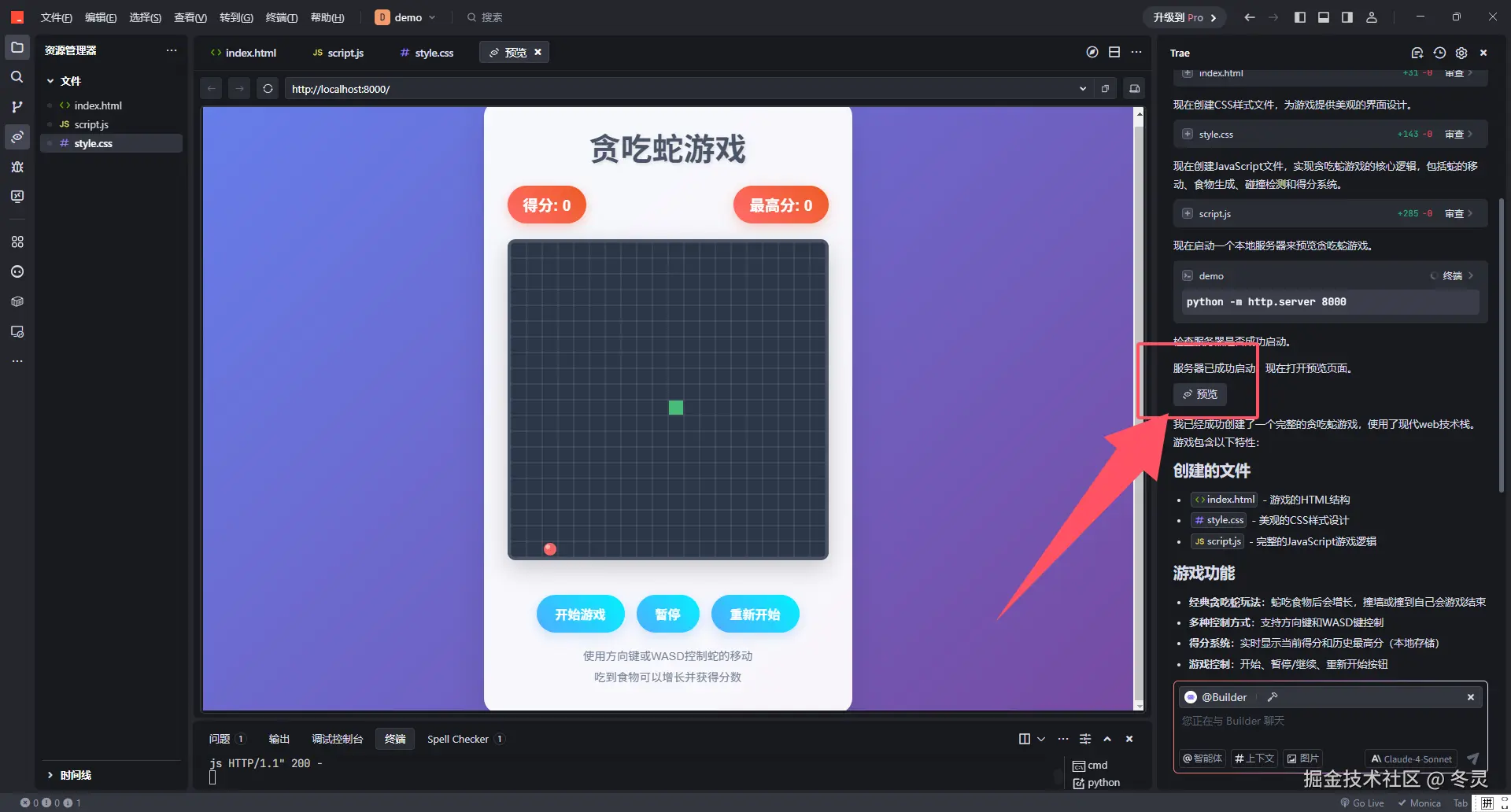Open the Run and Debug bug icon
1511x812 pixels.
(17, 167)
